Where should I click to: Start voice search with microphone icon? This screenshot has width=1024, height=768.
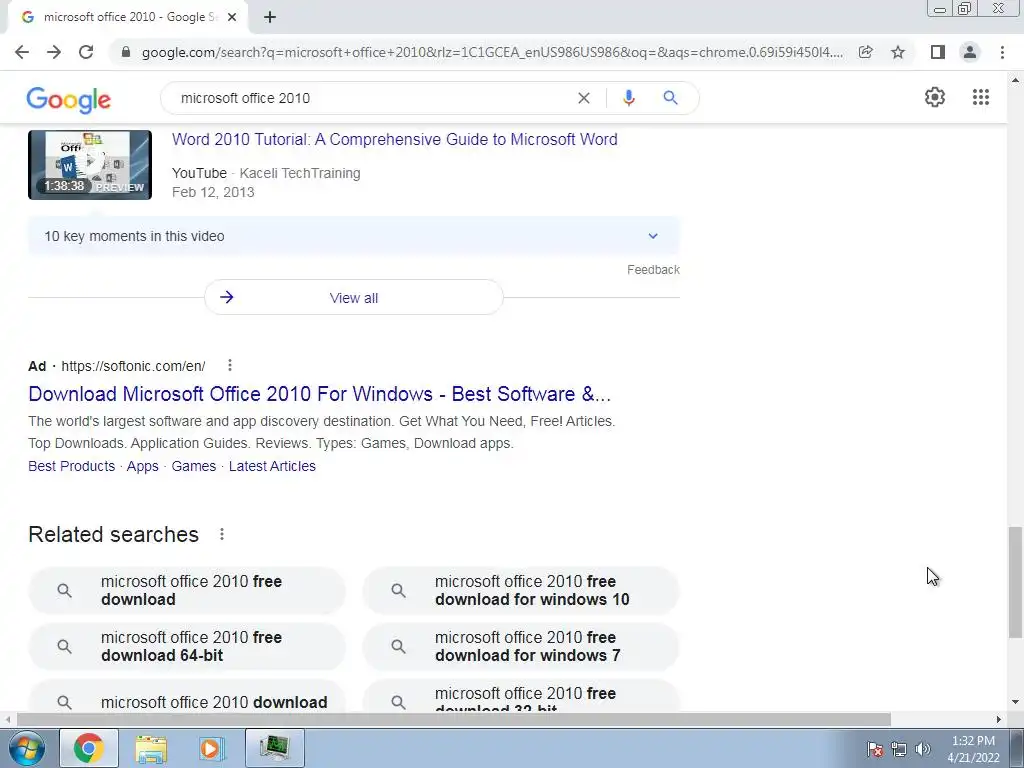tap(628, 98)
